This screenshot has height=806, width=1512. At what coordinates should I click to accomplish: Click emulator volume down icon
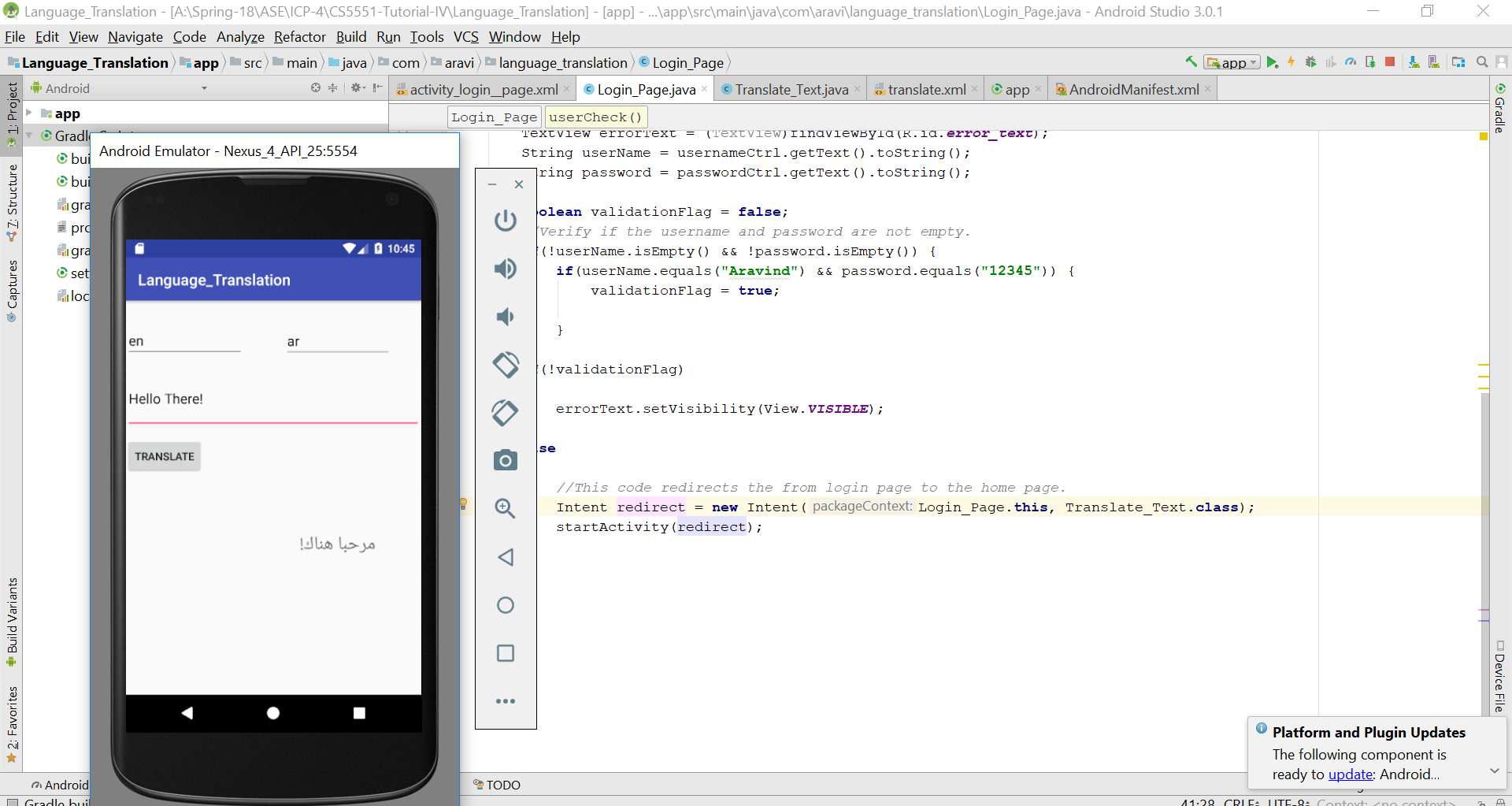point(506,317)
